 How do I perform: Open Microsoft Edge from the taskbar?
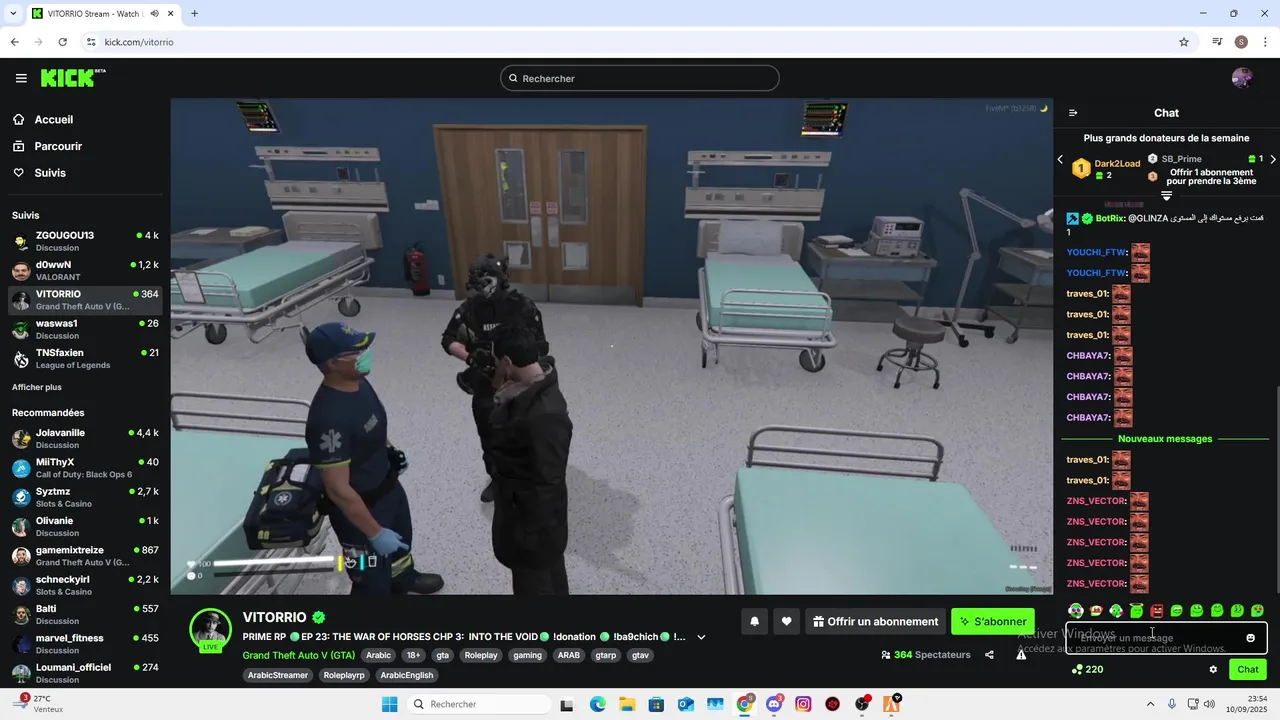click(x=597, y=704)
